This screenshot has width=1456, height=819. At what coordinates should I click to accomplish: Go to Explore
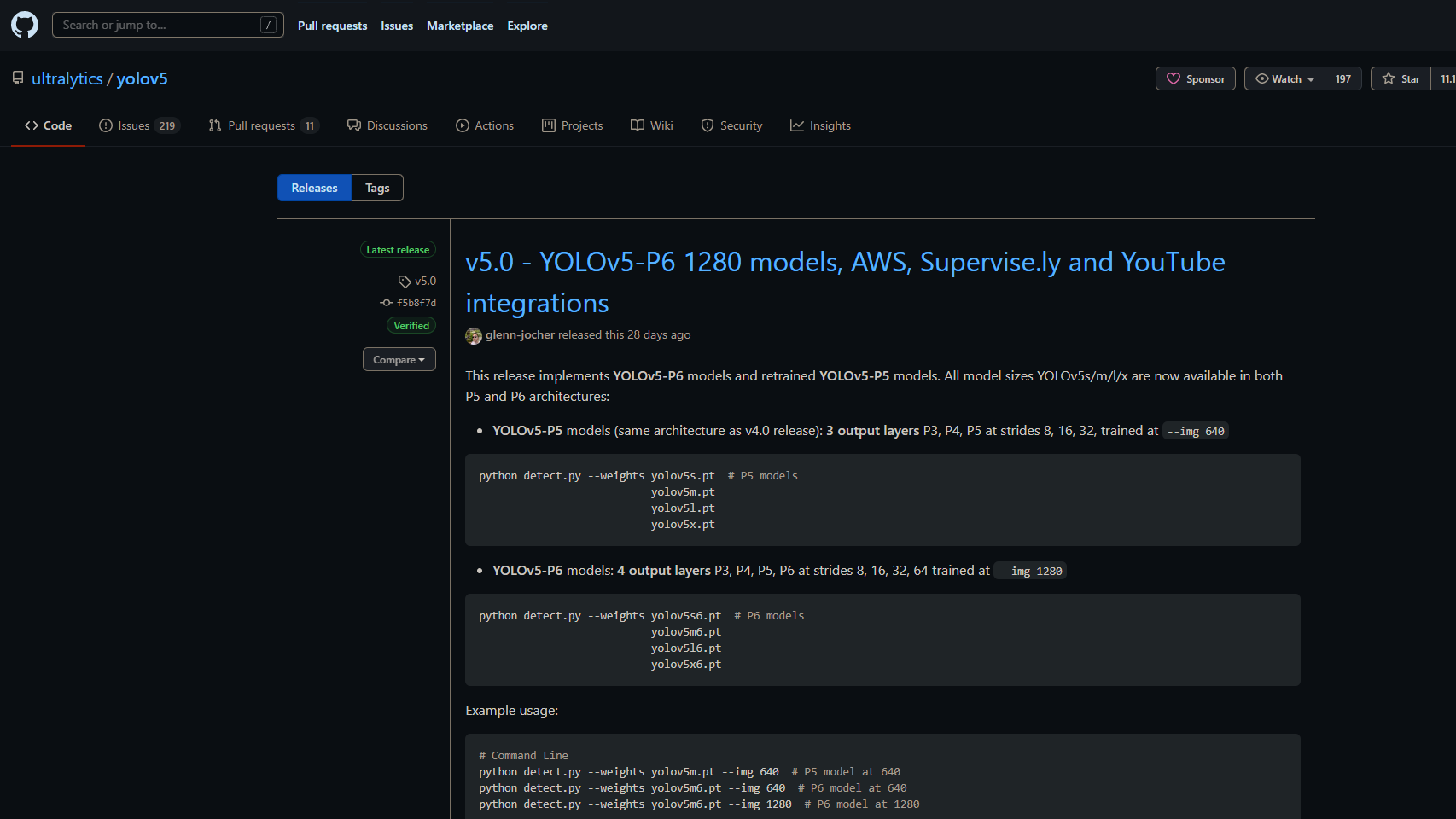coord(527,26)
